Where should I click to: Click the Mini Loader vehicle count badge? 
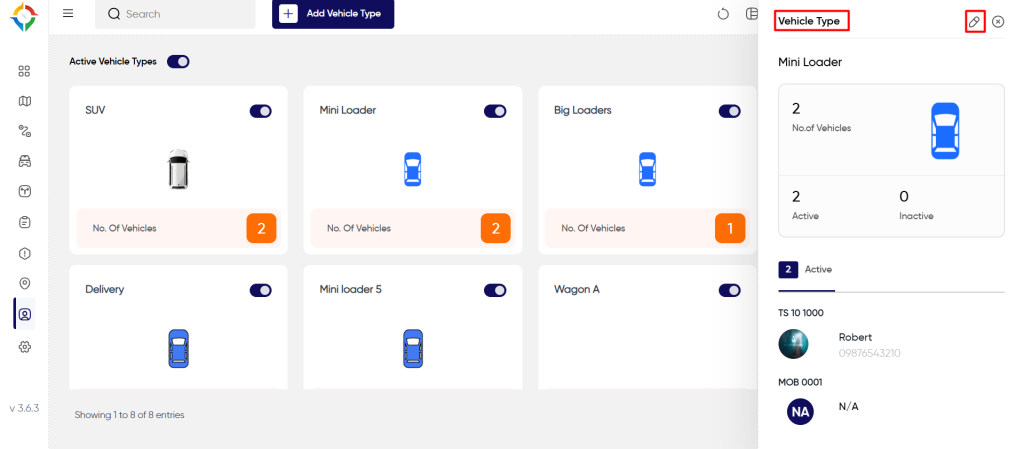[496, 228]
